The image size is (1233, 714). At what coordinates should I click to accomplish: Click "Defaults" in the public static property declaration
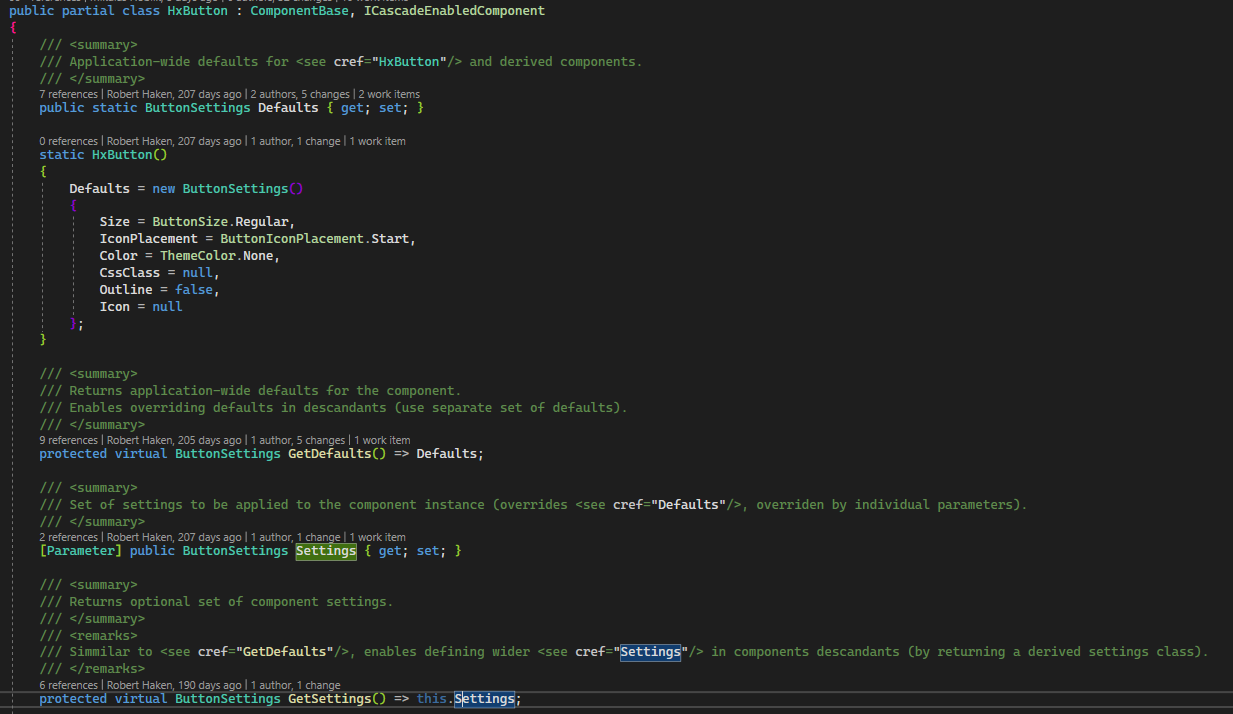[288, 108]
